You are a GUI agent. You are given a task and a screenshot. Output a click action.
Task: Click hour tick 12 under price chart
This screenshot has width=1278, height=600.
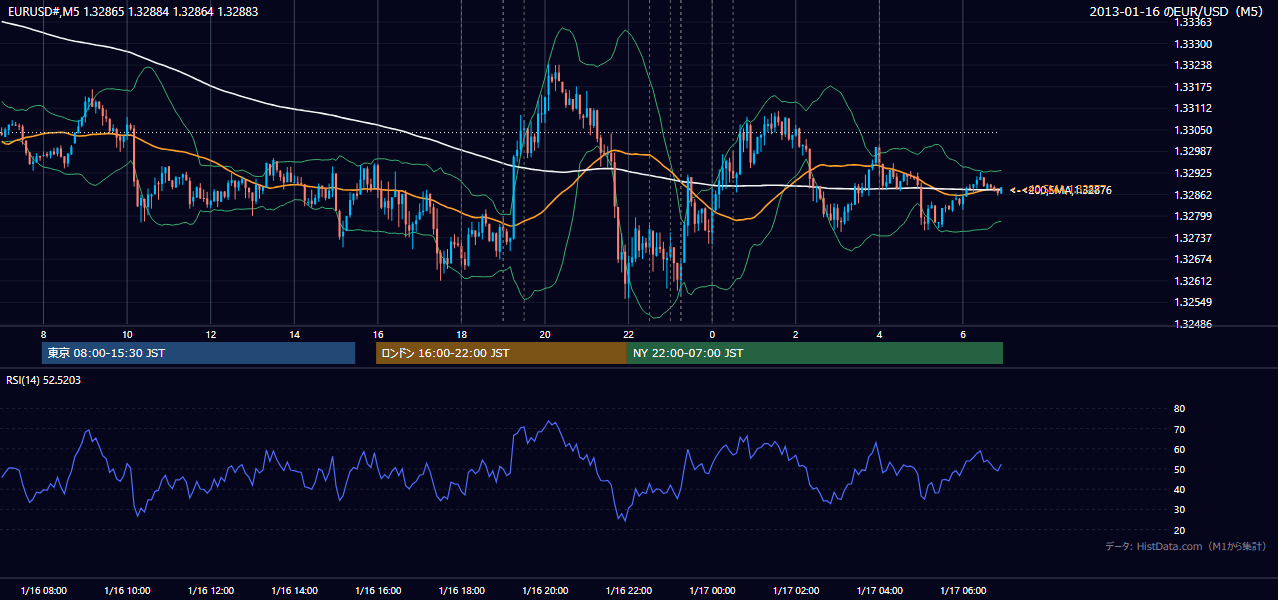(210, 334)
